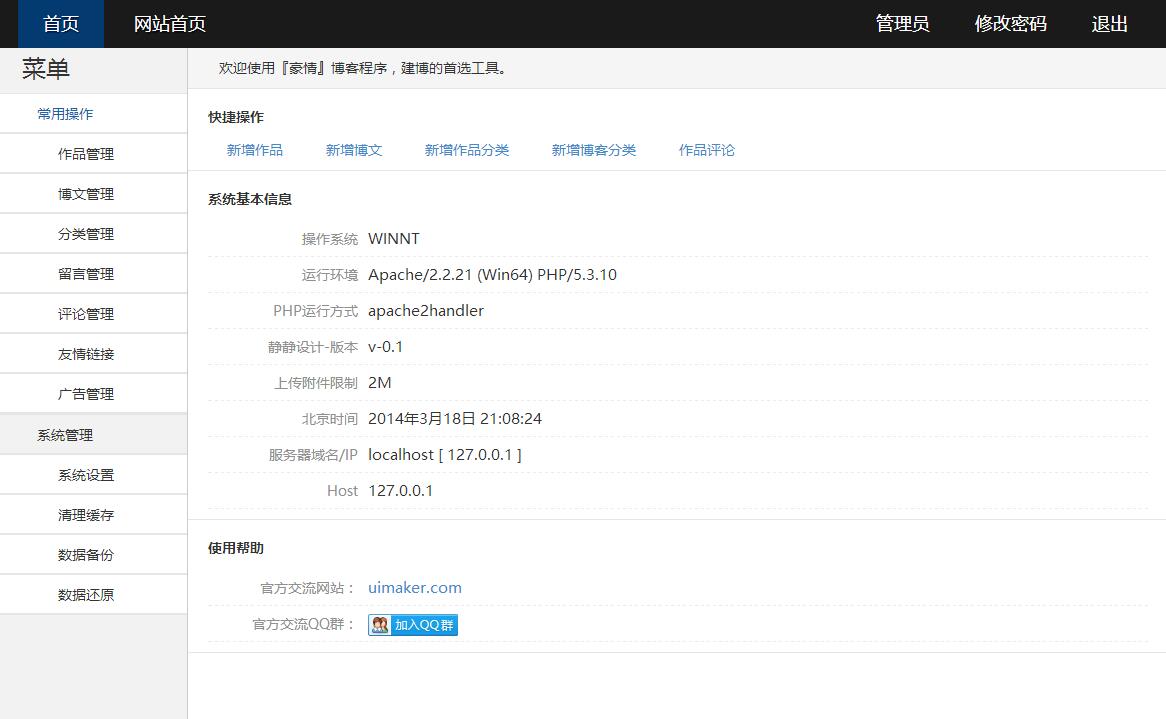
Task: Collapse the 系统管理 menu section
Action: tap(66, 435)
